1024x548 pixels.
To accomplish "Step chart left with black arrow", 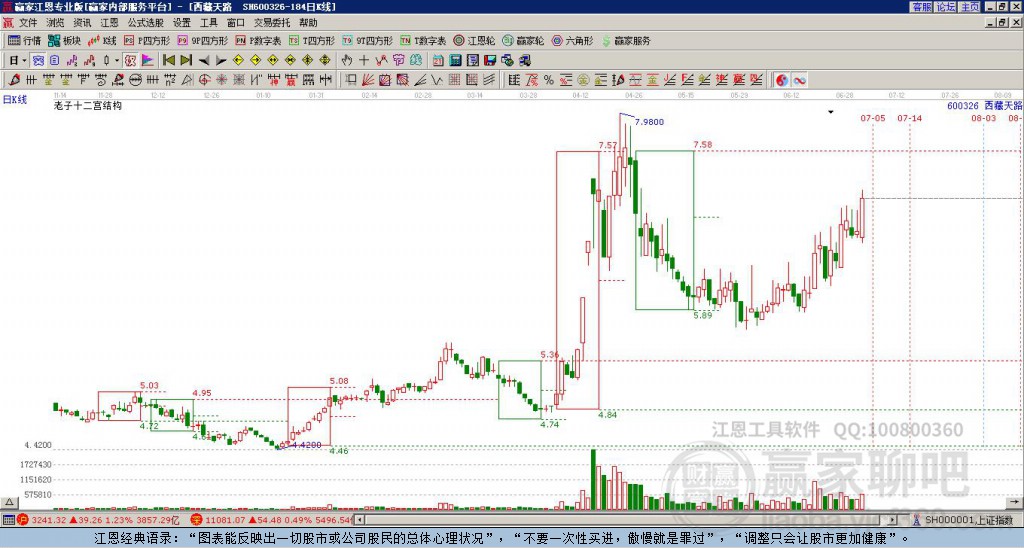I will coord(204,60).
